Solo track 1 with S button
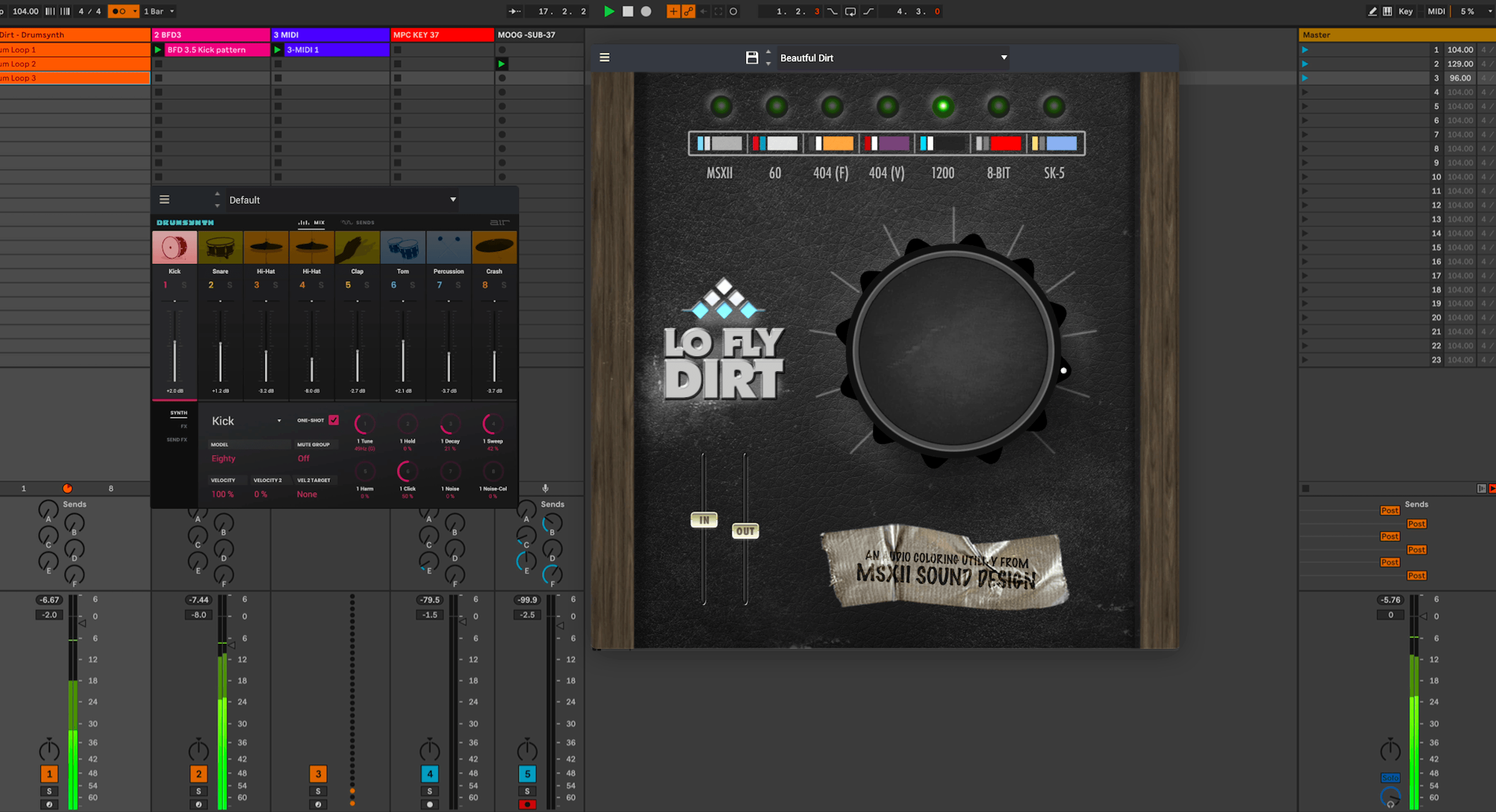The image size is (1496, 812). pyautogui.click(x=49, y=791)
